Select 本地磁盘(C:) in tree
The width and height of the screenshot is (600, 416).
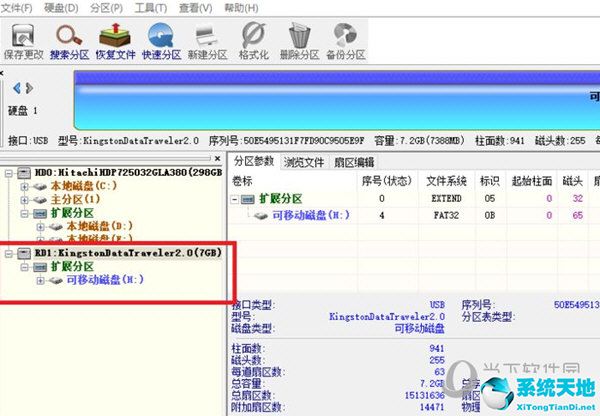84,186
